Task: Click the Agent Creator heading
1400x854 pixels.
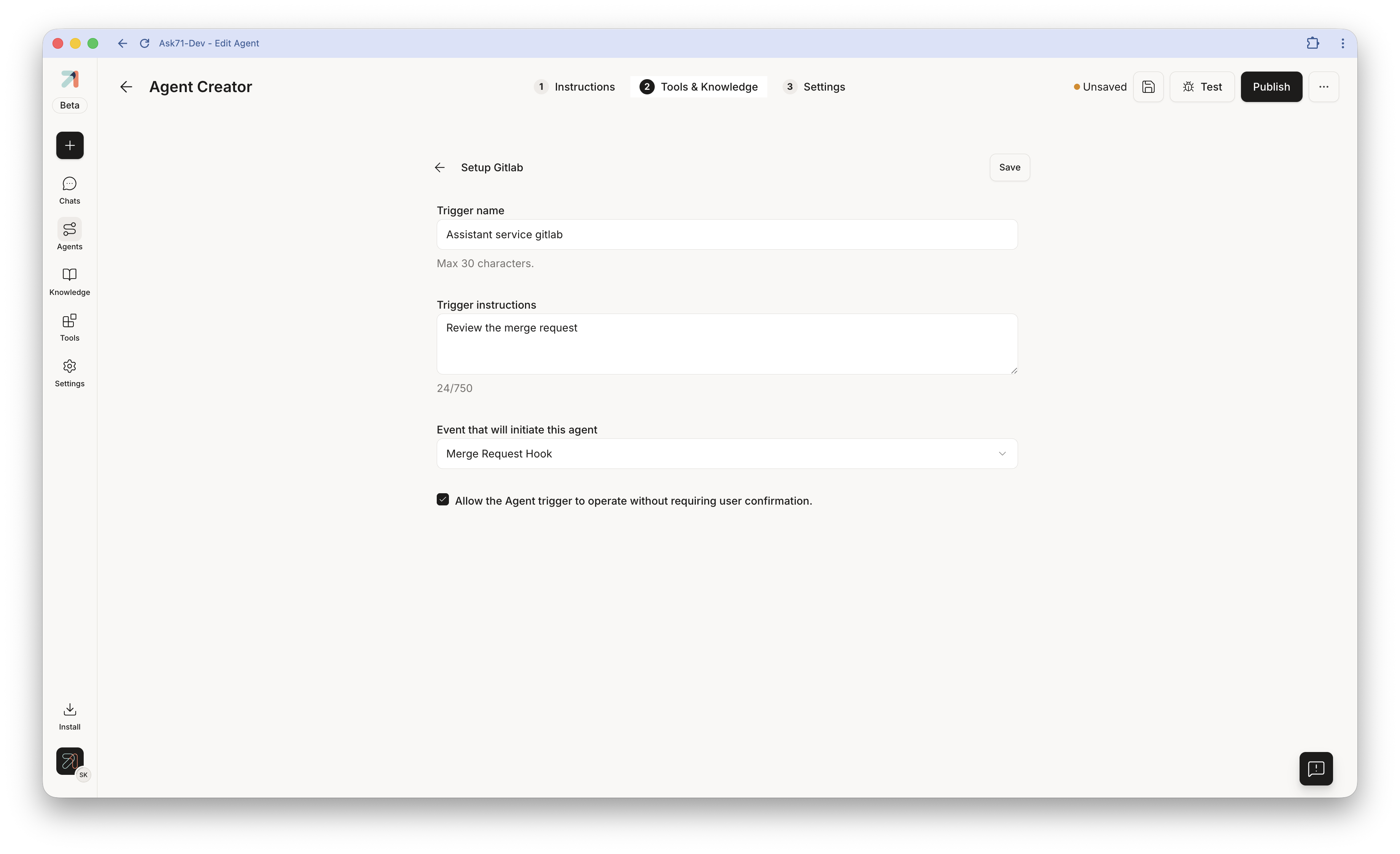Action: pyautogui.click(x=200, y=86)
